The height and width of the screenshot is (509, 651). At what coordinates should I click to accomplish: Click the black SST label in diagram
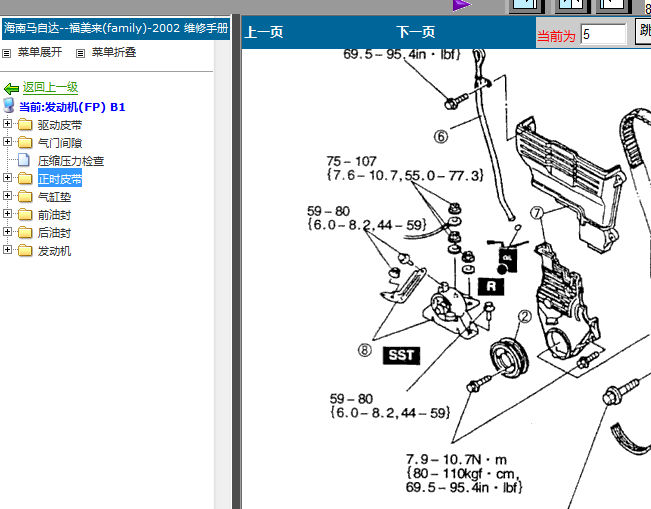click(401, 355)
